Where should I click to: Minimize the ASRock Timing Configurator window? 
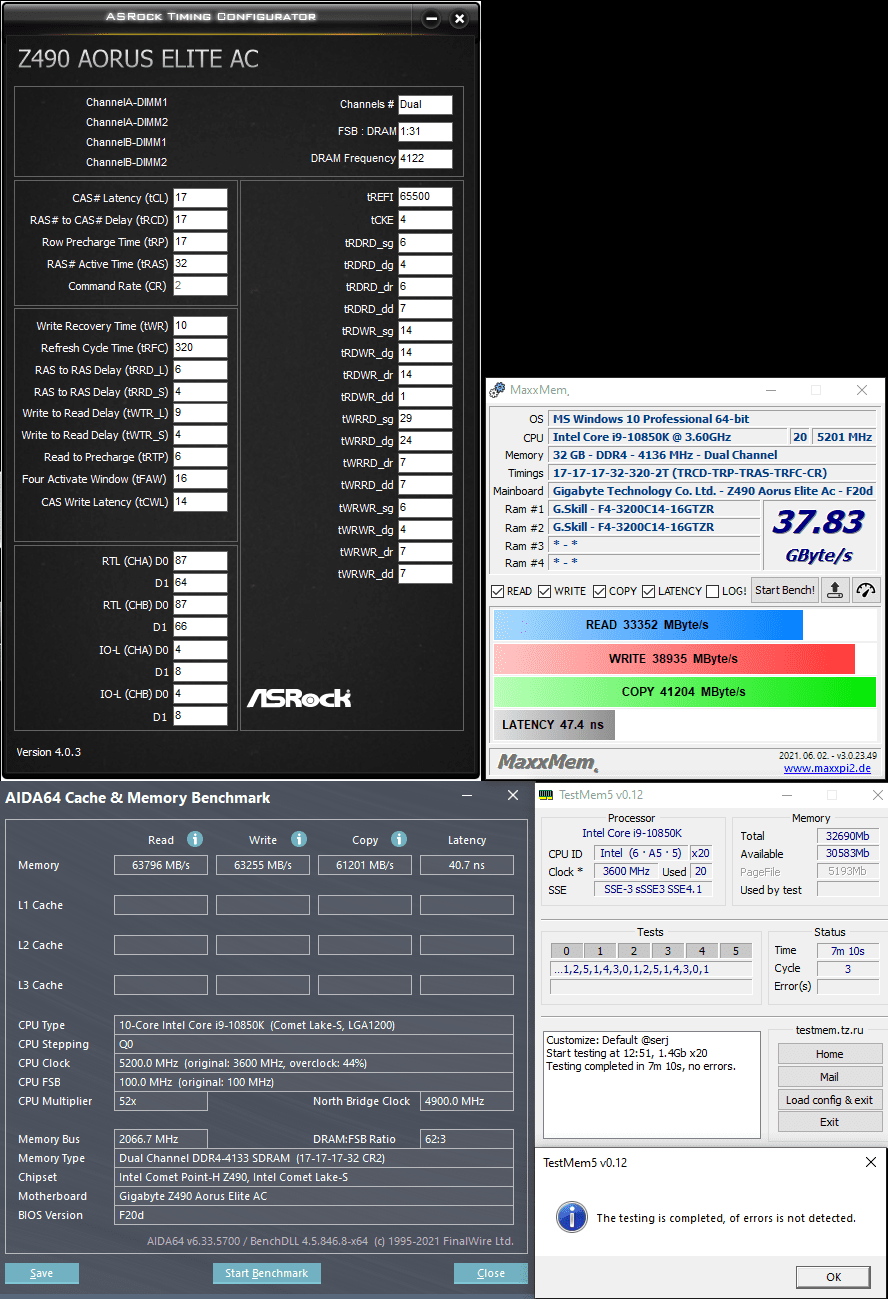430,19
